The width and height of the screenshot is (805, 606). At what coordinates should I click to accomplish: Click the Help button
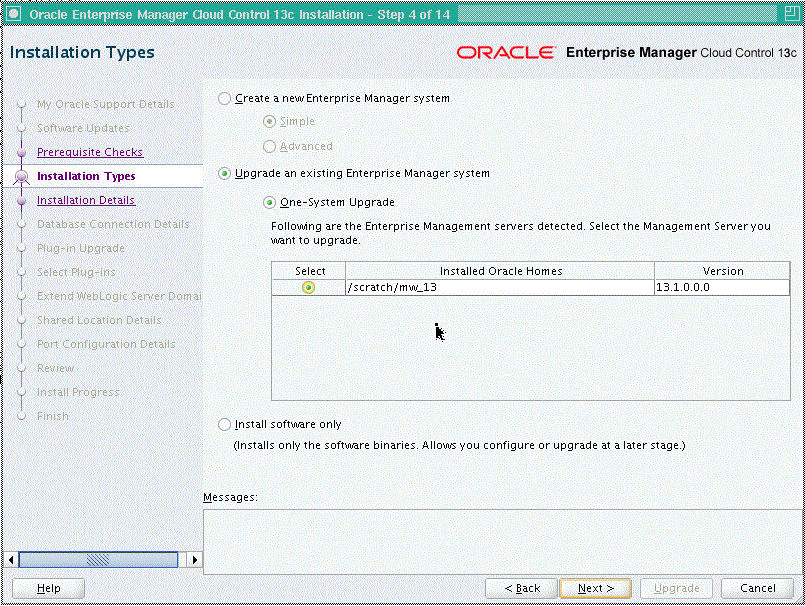(x=48, y=588)
